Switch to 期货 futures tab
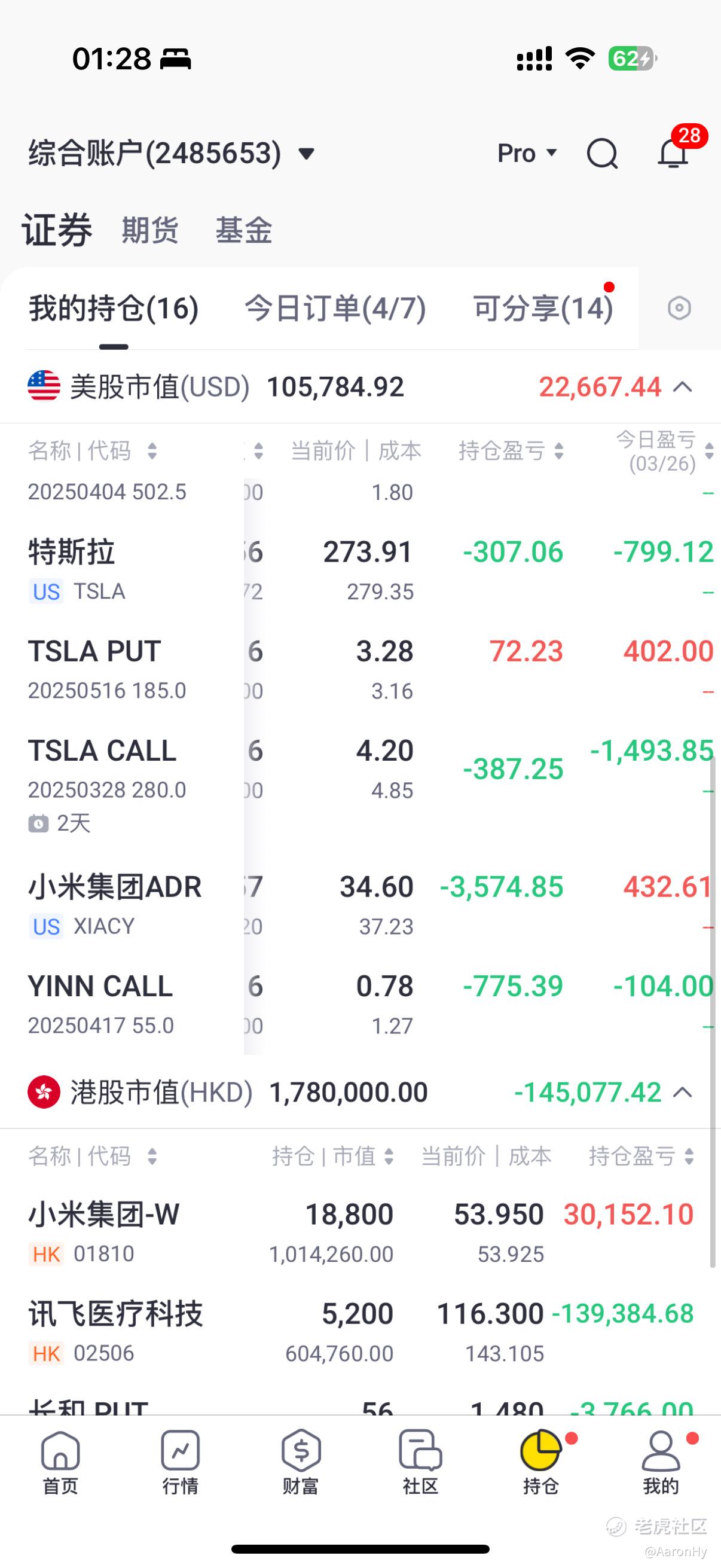This screenshot has height=1568, width=721. click(x=149, y=230)
